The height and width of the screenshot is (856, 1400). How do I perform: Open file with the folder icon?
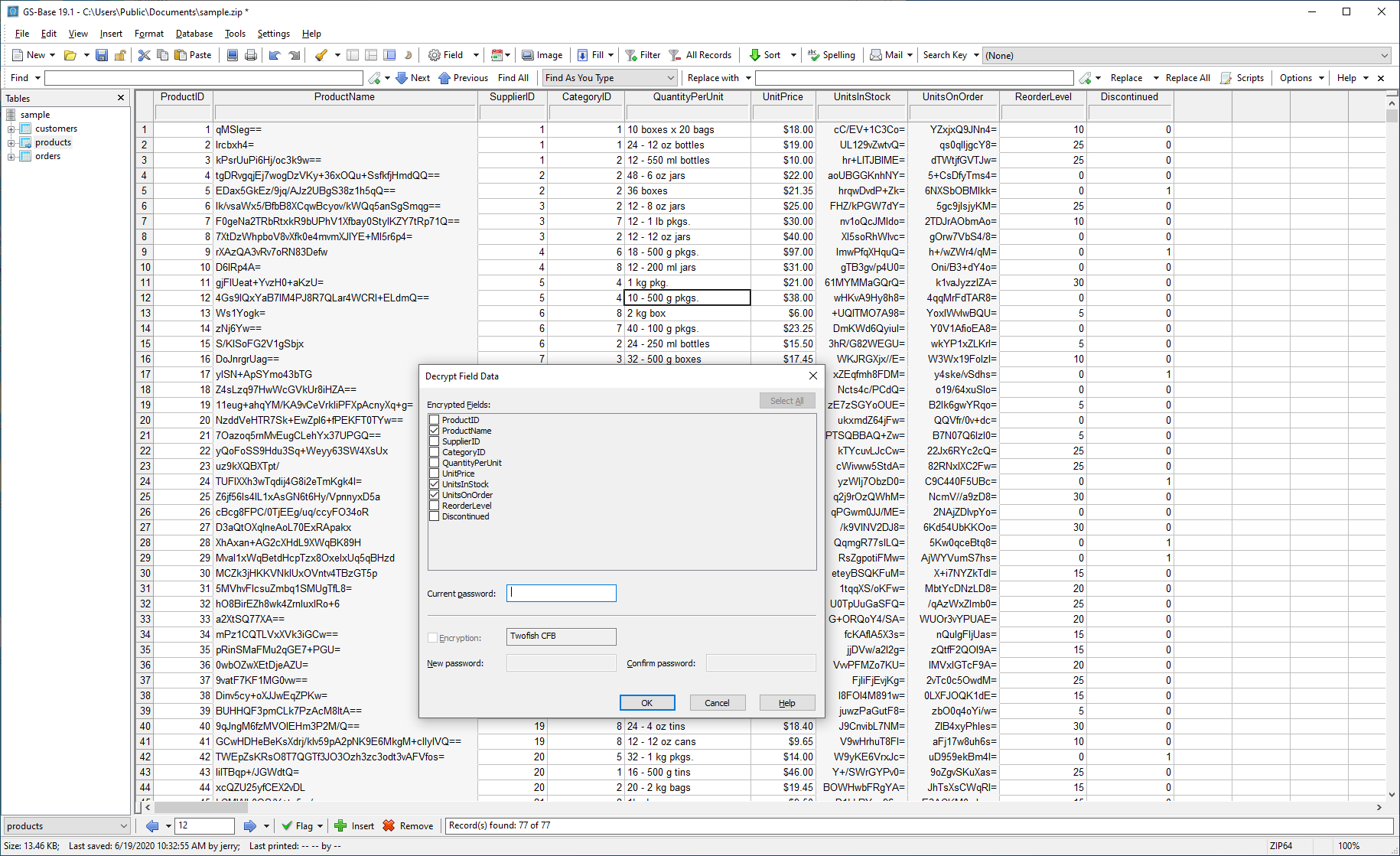pos(70,55)
